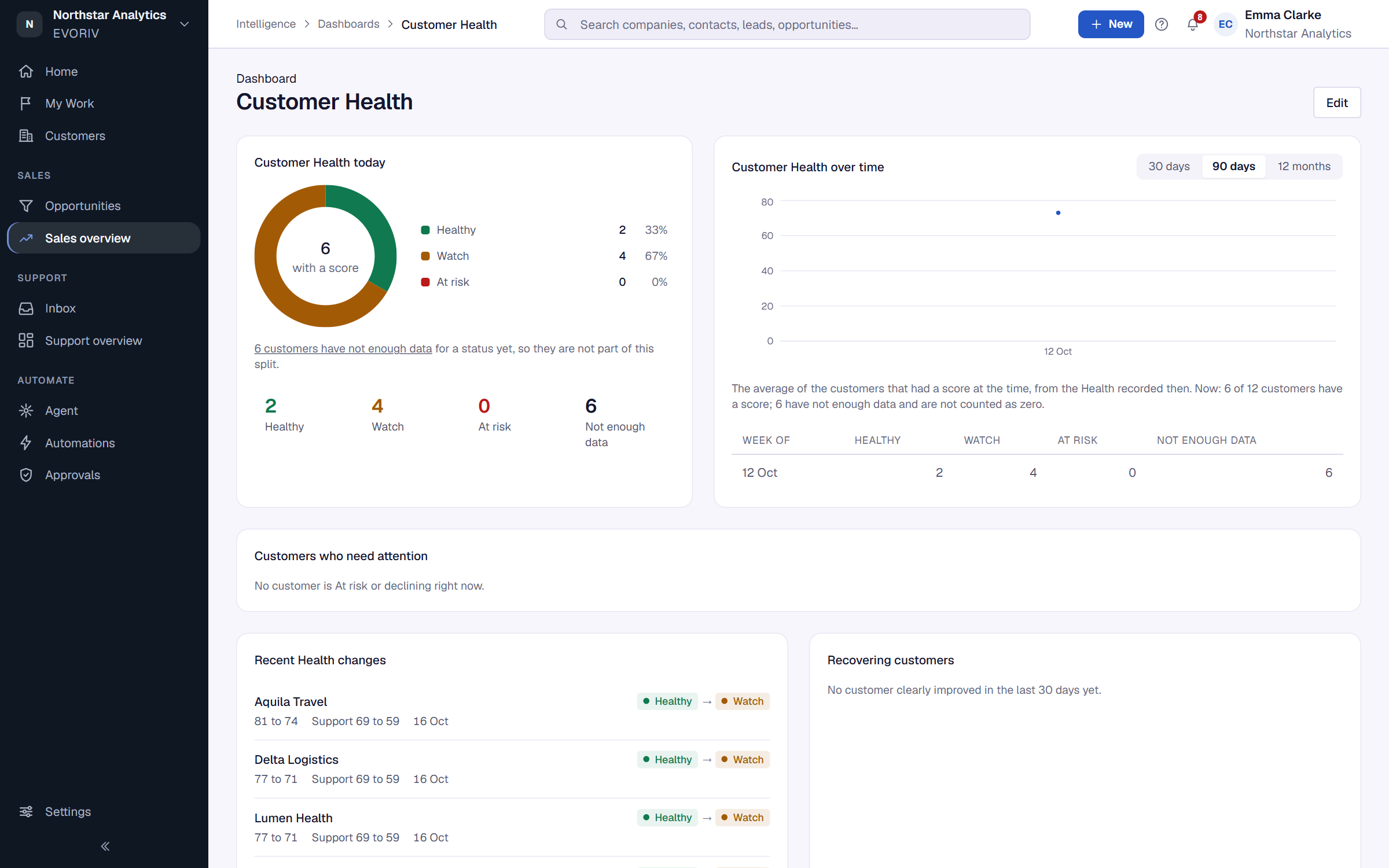This screenshot has height=868, width=1389.
Task: Select the My Work flag icon
Action: click(x=26, y=104)
